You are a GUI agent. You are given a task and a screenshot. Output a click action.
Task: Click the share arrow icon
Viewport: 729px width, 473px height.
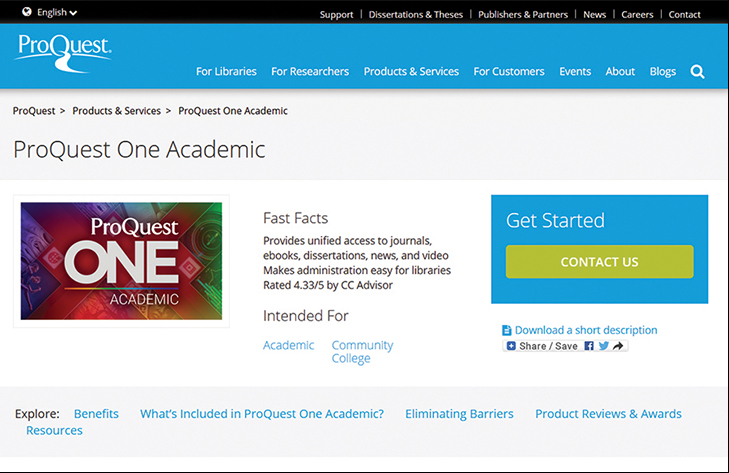click(618, 346)
